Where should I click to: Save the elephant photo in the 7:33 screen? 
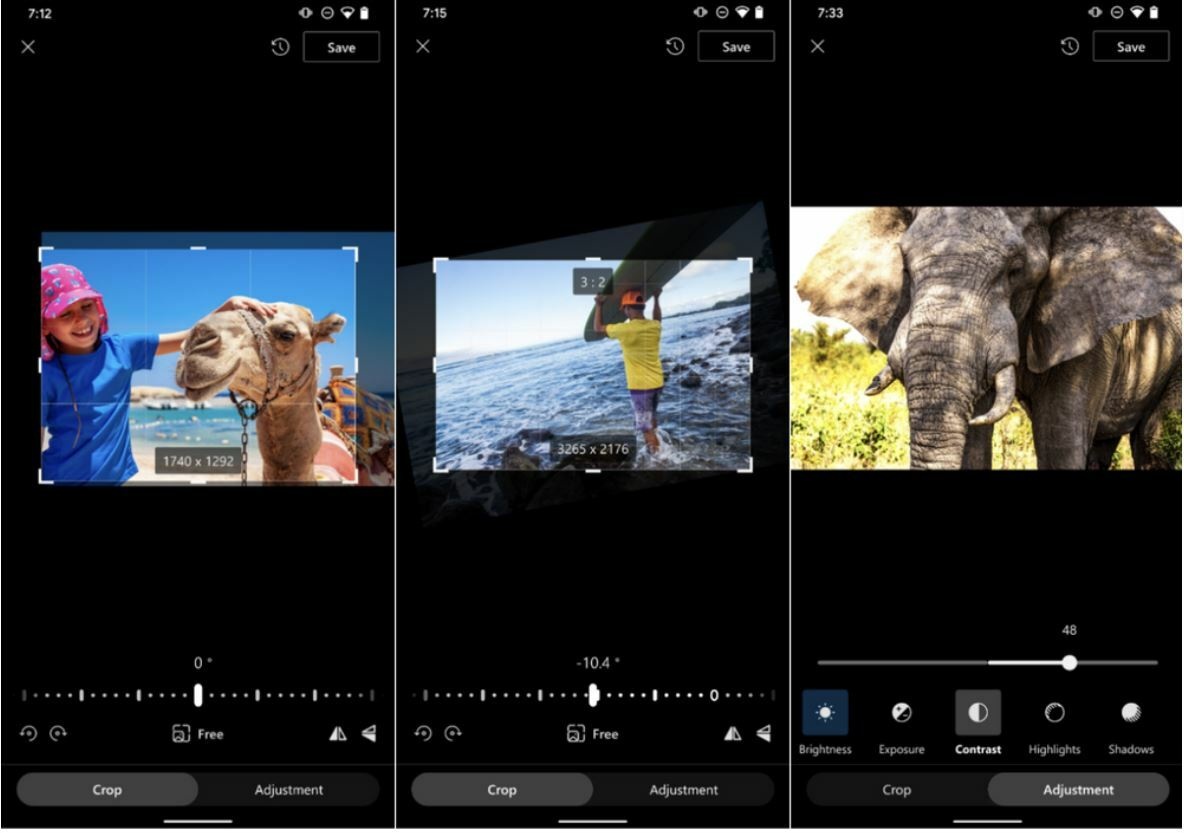[x=1131, y=46]
